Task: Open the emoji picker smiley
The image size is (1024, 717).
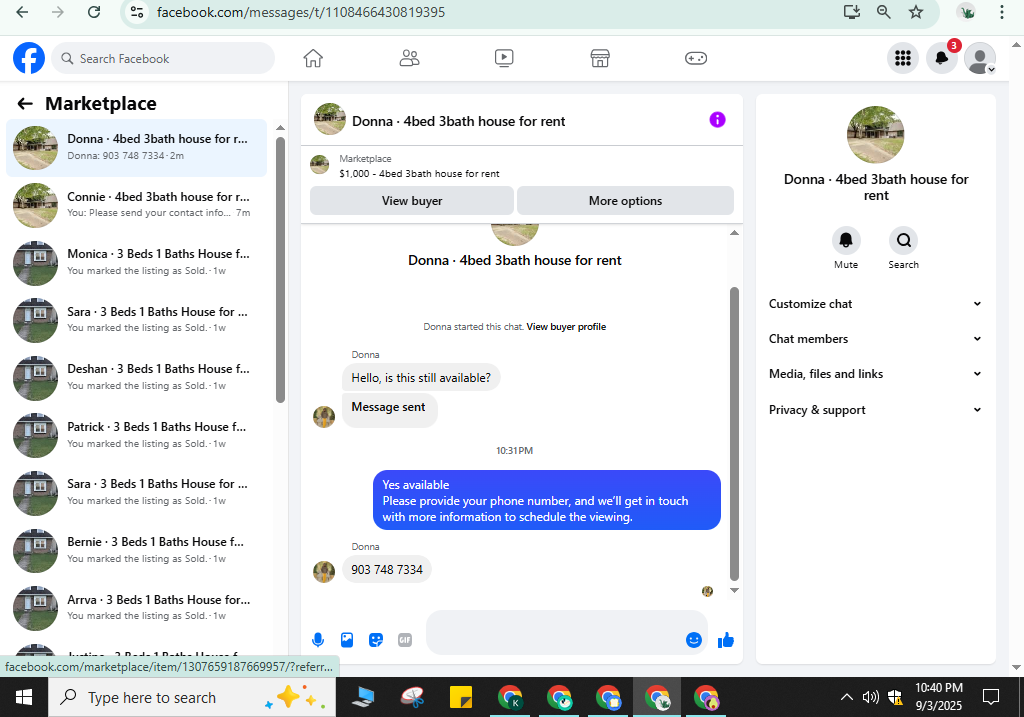Action: coord(694,640)
